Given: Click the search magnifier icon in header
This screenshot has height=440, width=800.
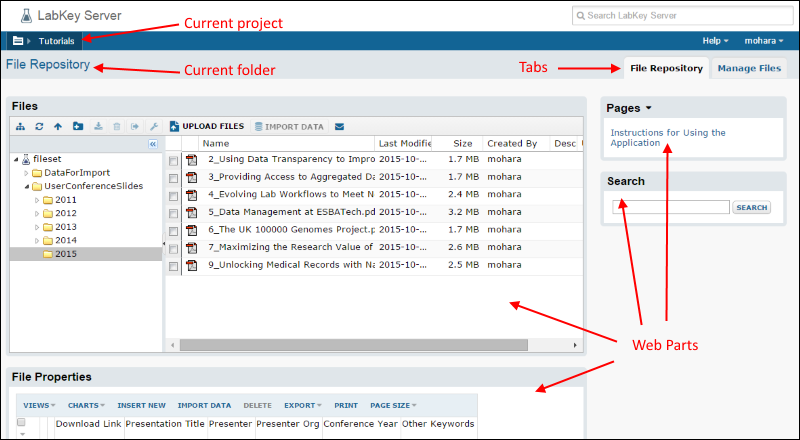Looking at the screenshot, I should pos(581,16).
